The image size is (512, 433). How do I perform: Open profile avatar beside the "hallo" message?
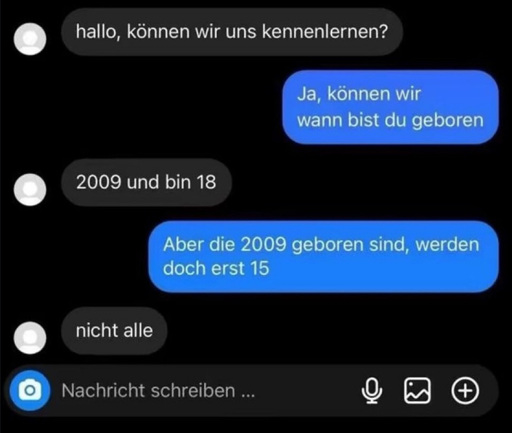30,39
